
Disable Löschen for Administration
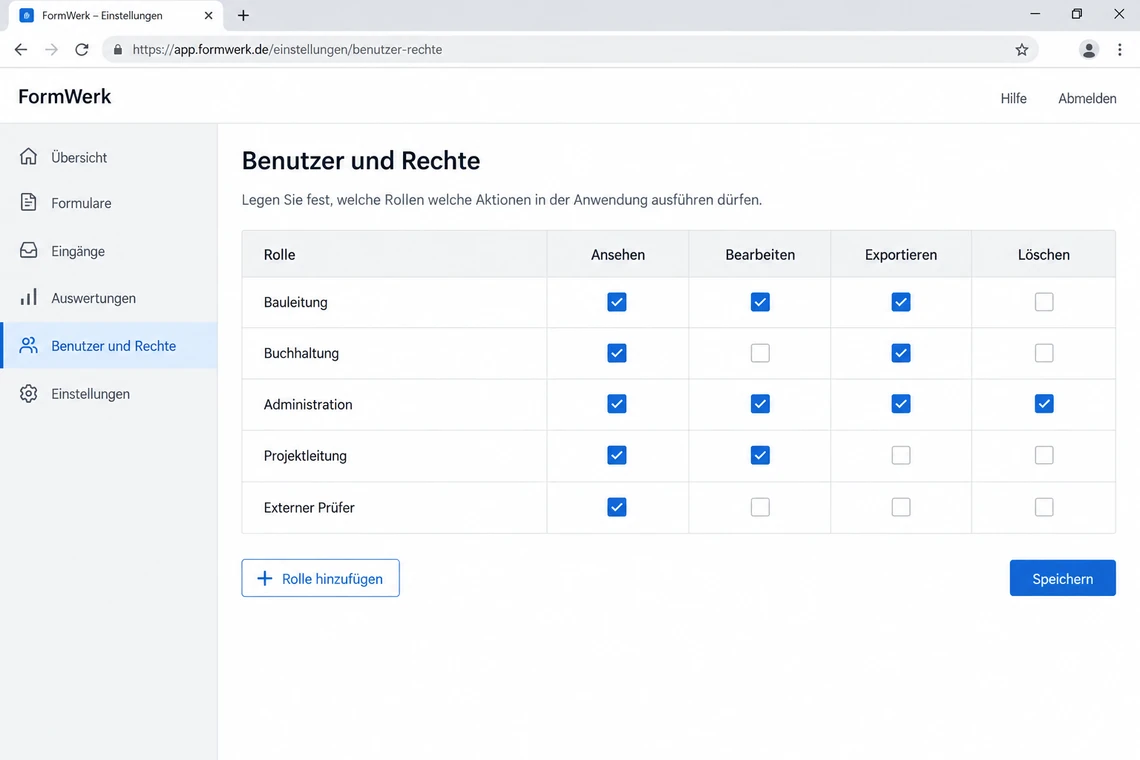[x=1044, y=404]
